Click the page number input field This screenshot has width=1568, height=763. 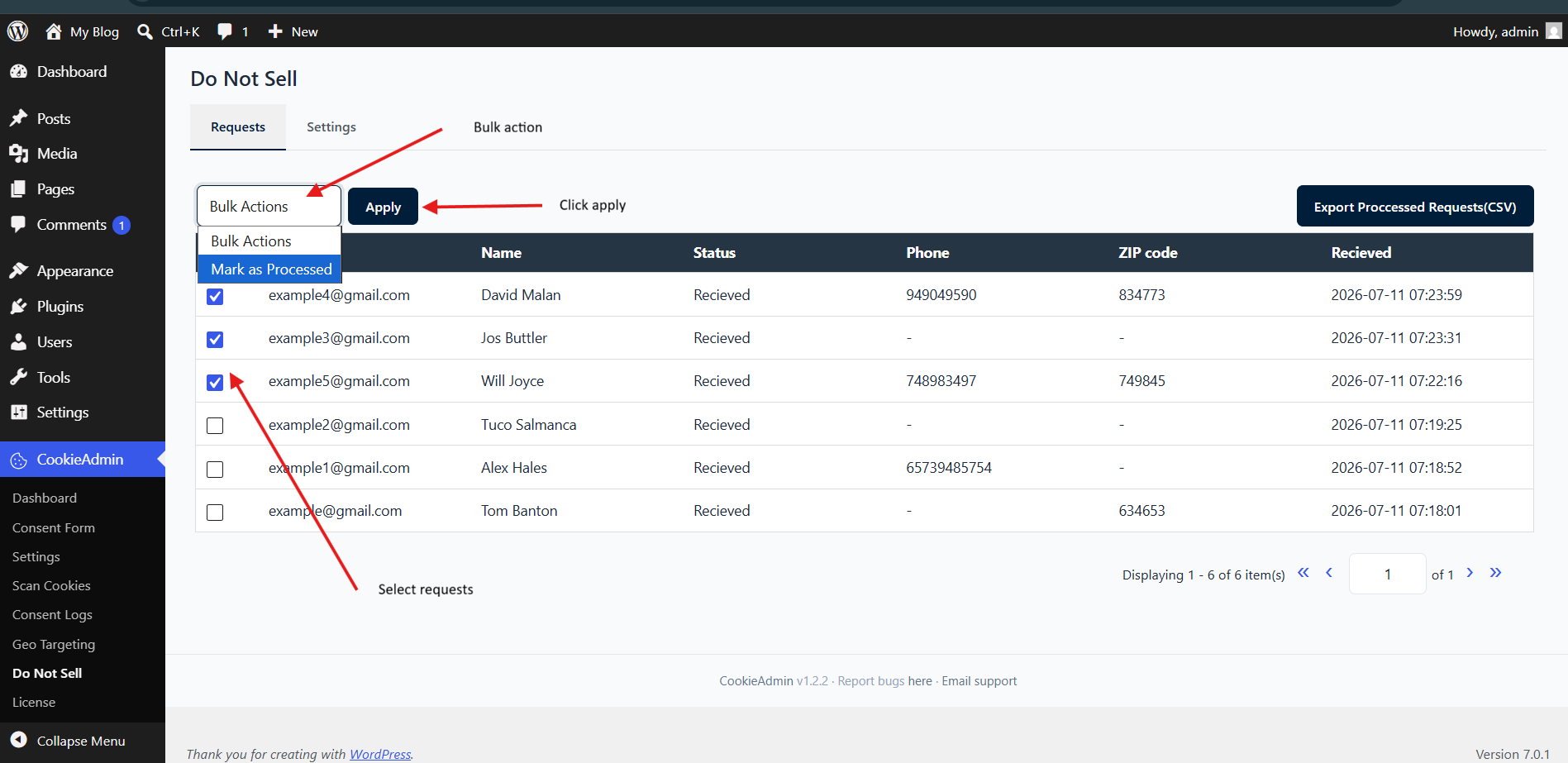pos(1388,574)
